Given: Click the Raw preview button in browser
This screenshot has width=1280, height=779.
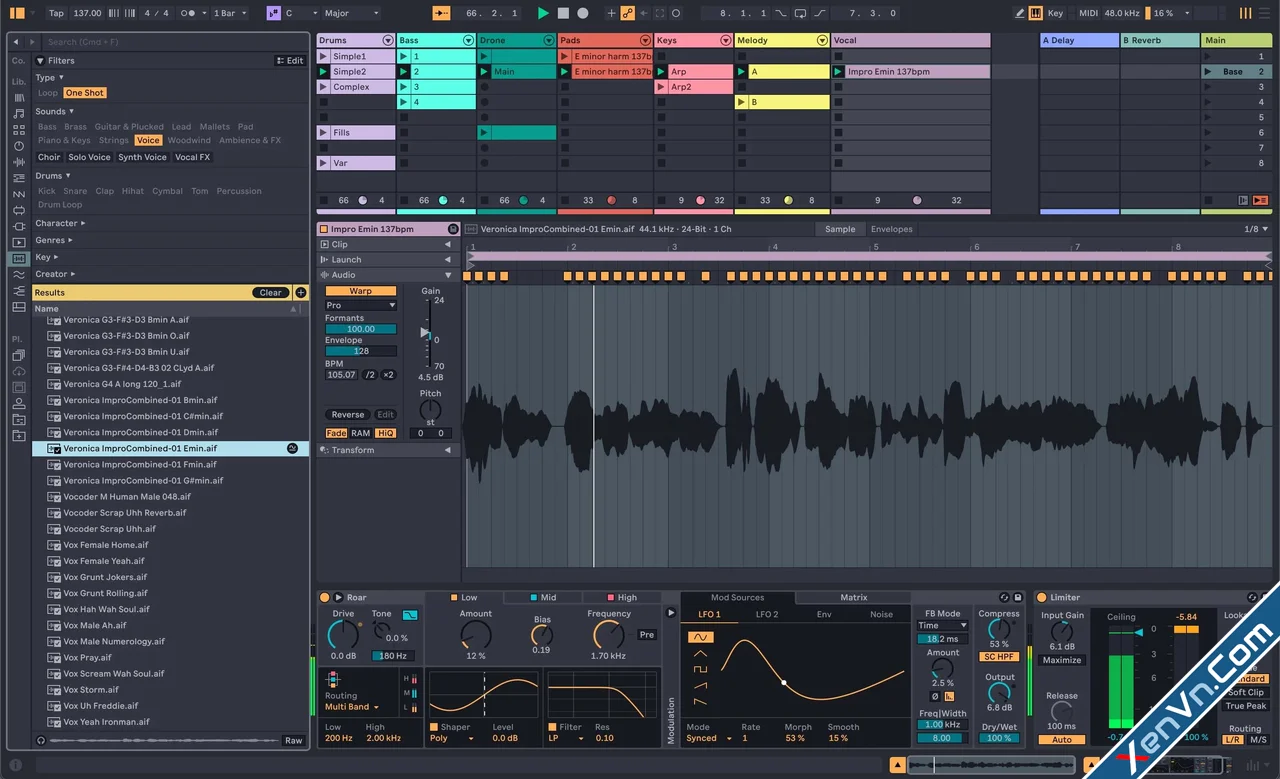Looking at the screenshot, I should (x=293, y=741).
